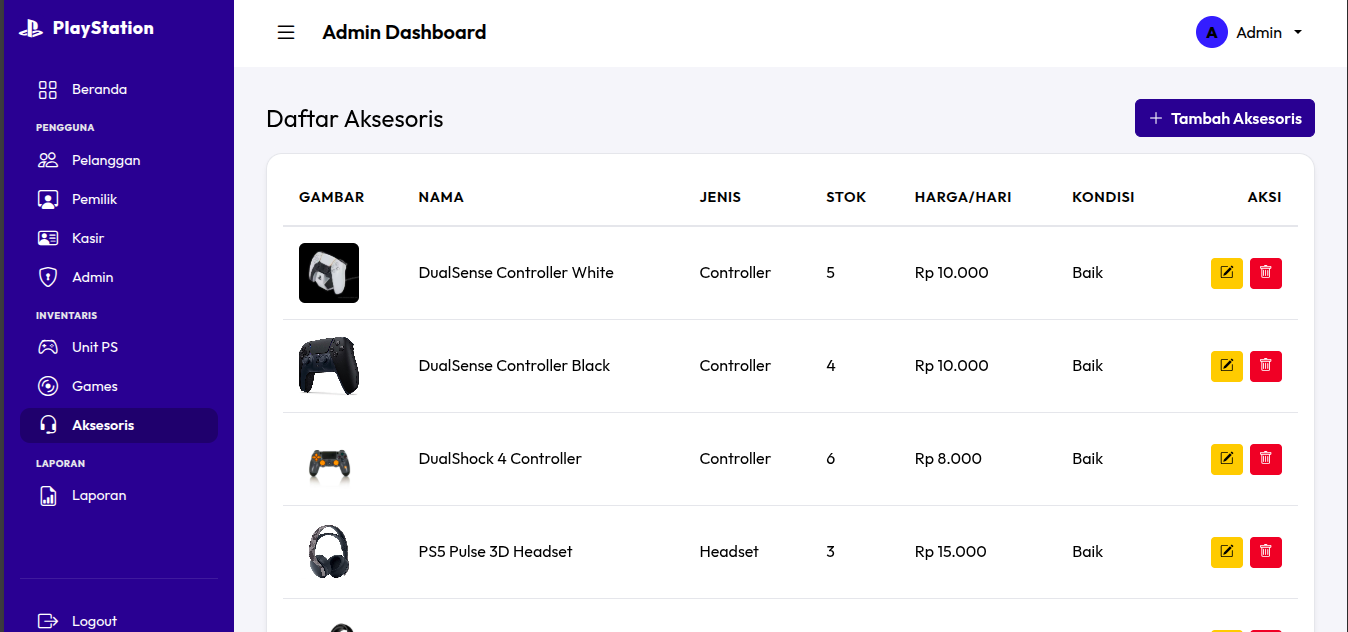Select Kasir in the sidebar
Viewport: 1348px width, 632px height.
[119, 239]
